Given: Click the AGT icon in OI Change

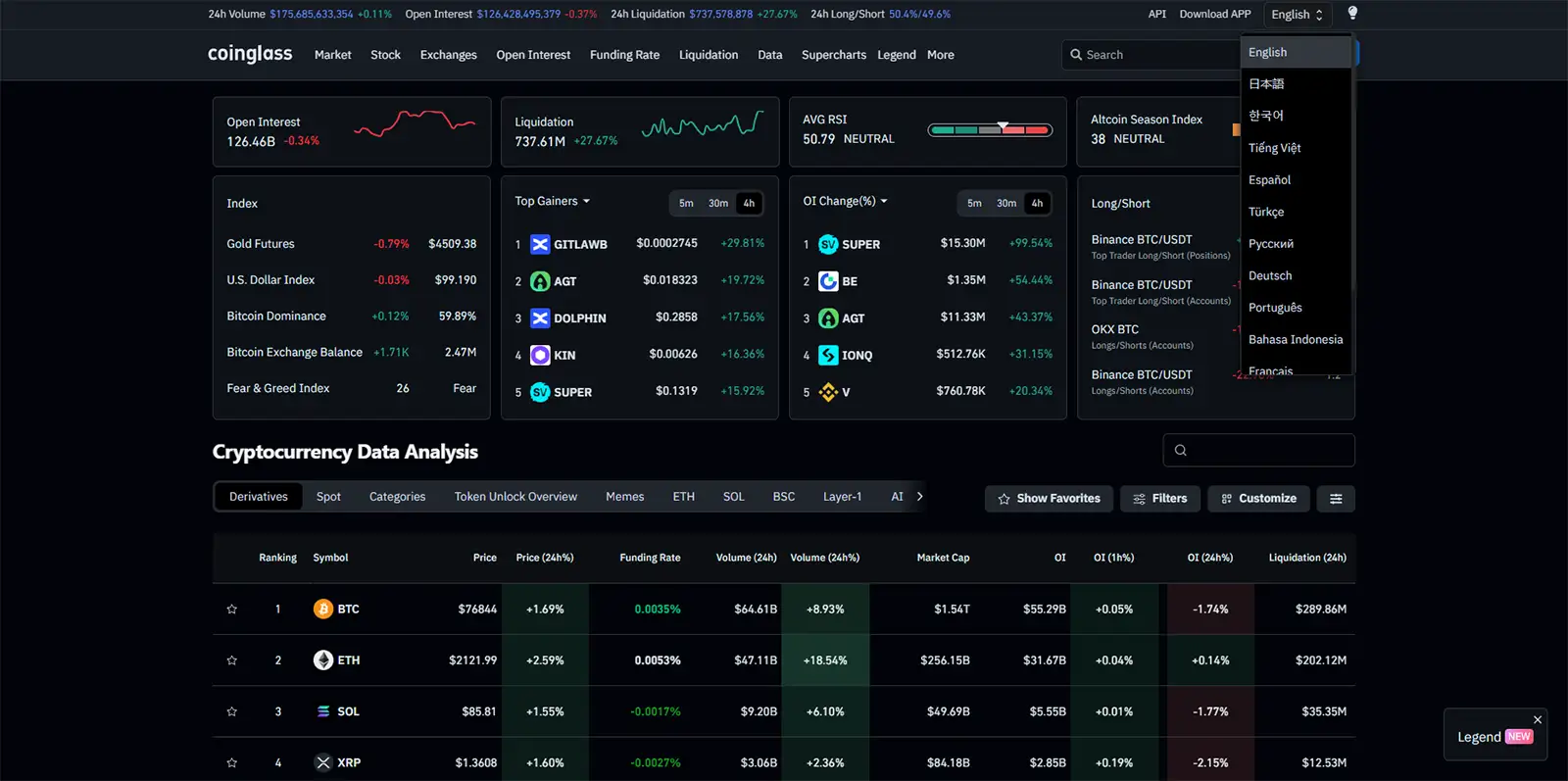Looking at the screenshot, I should coord(828,318).
